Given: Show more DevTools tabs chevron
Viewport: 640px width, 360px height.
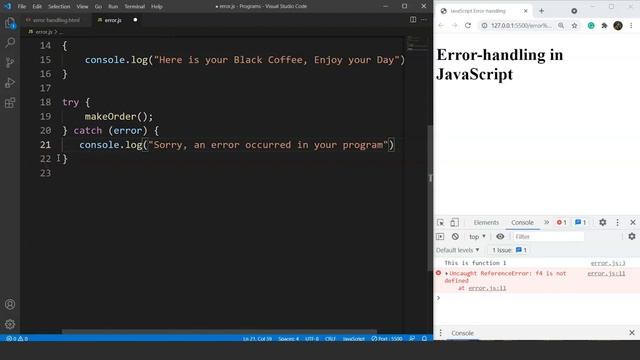Looking at the screenshot, I should click(547, 222).
